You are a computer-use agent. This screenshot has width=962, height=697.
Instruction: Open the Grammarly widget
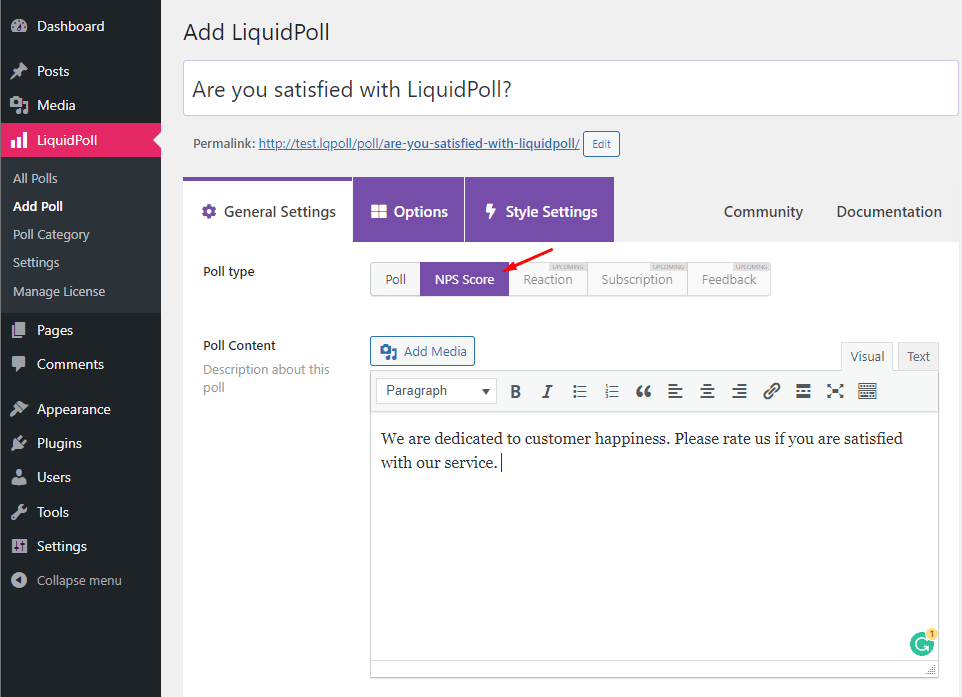[922, 643]
